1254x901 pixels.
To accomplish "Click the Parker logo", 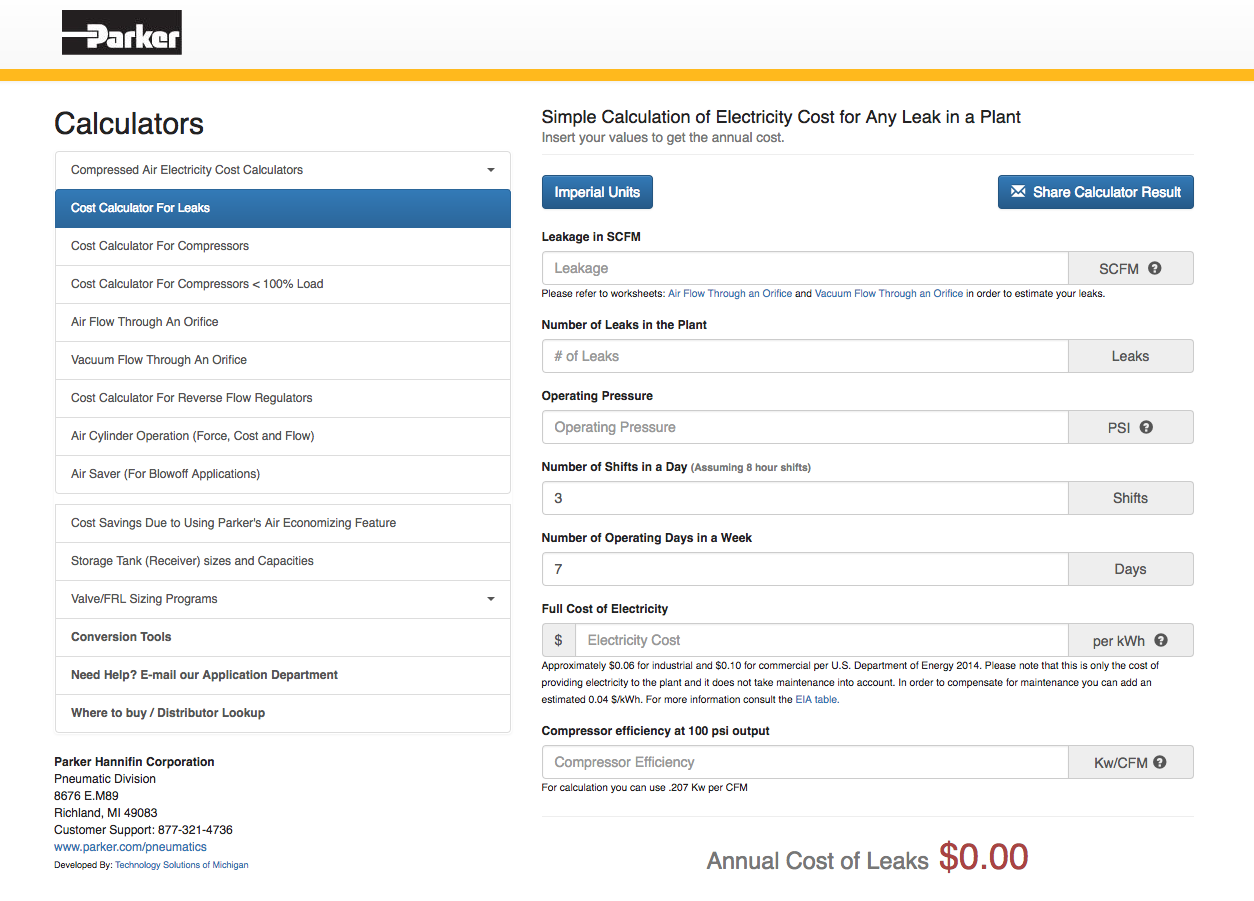I will [122, 32].
